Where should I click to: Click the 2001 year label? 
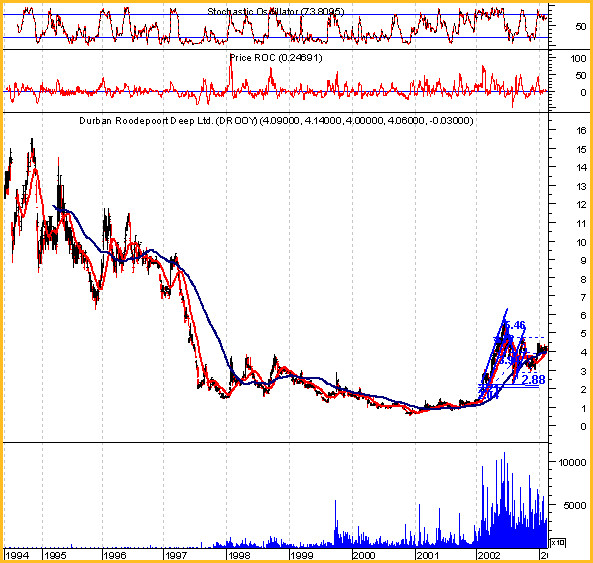pyautogui.click(x=427, y=555)
